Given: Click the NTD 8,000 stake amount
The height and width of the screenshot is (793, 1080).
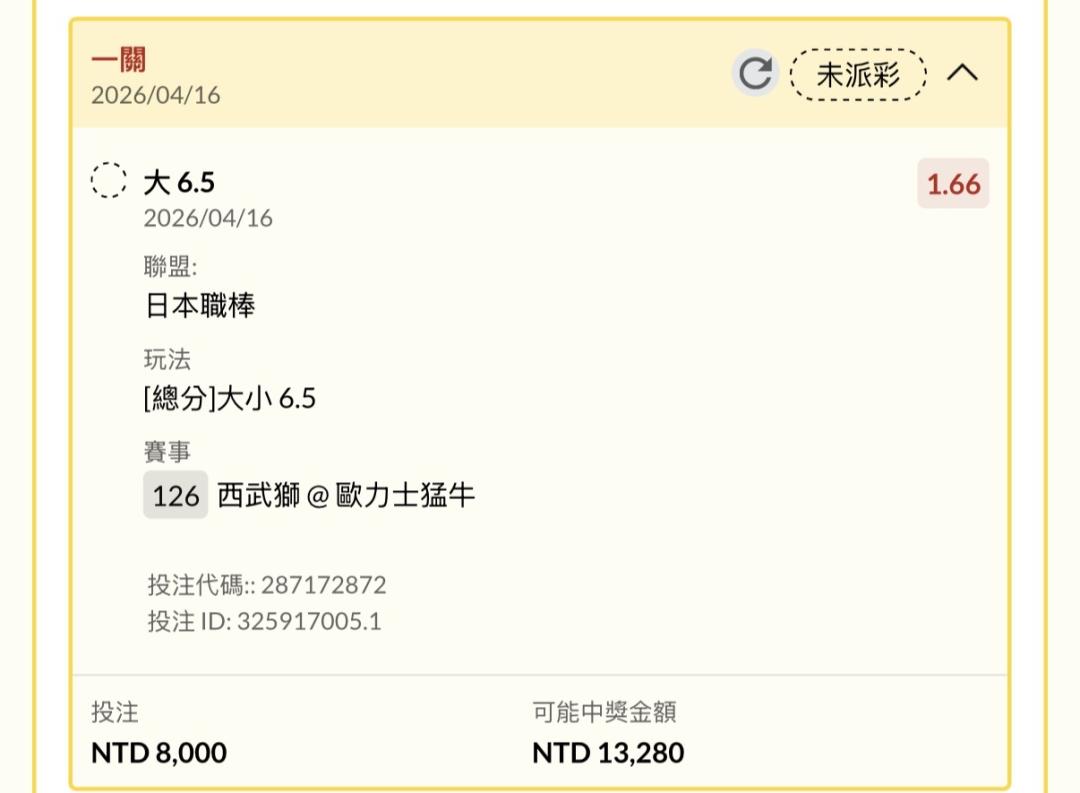Looking at the screenshot, I should pos(159,752).
